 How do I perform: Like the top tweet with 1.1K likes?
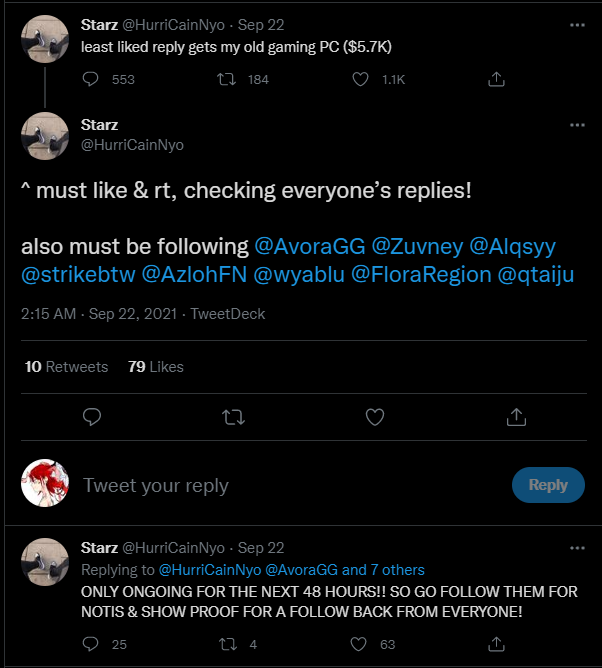coord(361,80)
